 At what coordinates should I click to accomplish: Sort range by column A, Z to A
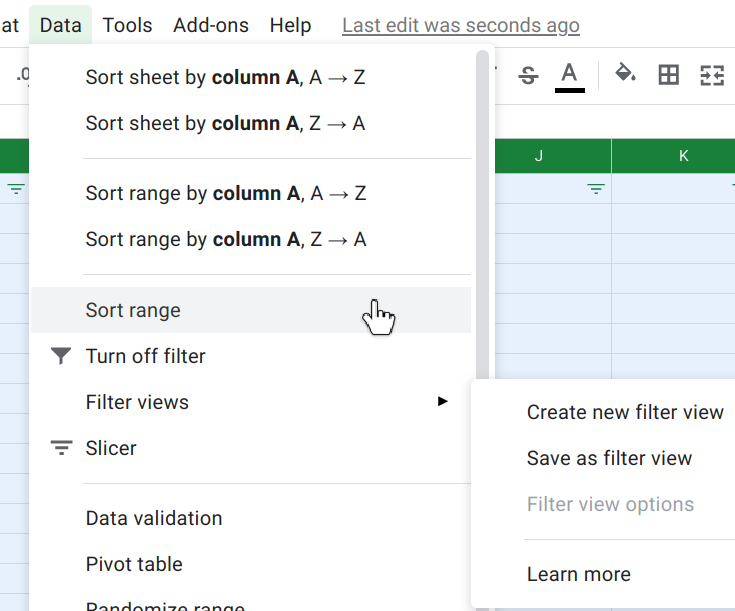click(226, 239)
